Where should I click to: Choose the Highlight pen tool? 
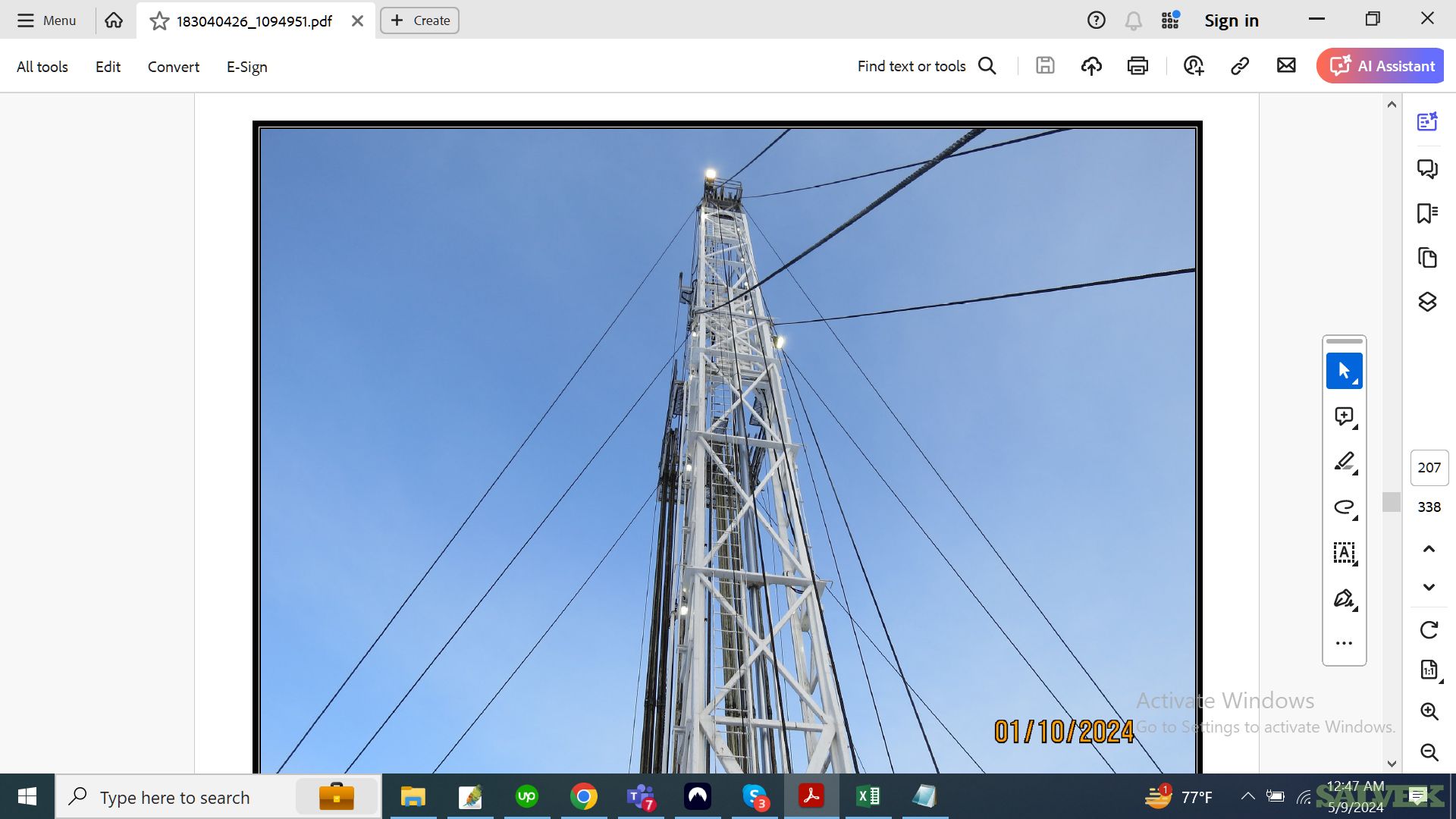tap(1345, 462)
